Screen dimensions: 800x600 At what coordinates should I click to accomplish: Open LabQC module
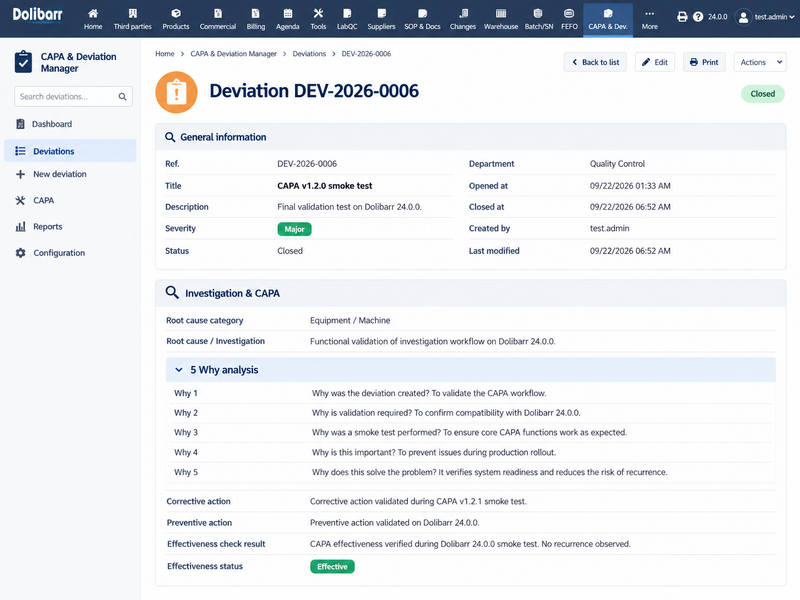click(347, 19)
